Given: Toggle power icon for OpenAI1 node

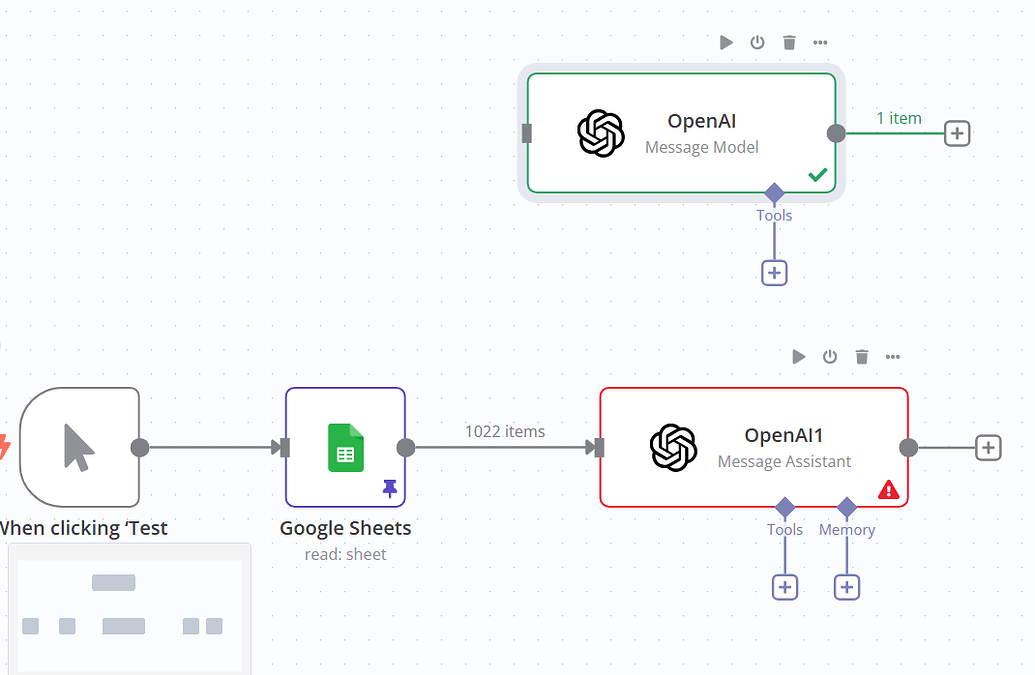Looking at the screenshot, I should coord(830,357).
